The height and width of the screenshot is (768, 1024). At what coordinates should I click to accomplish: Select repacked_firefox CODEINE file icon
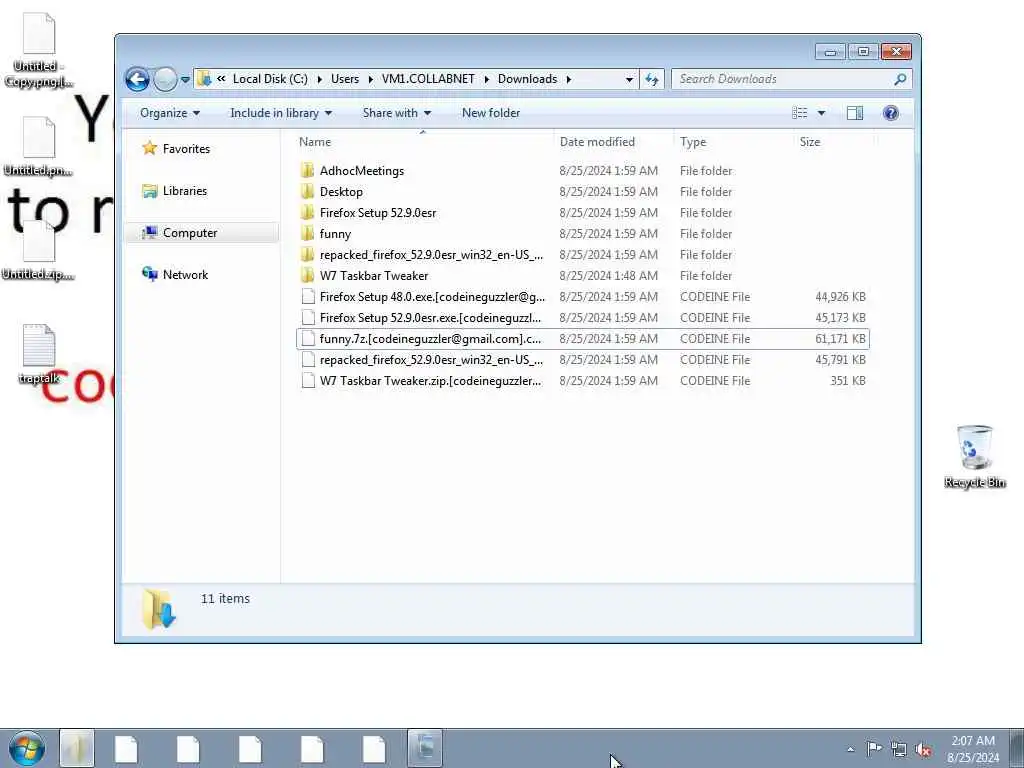[308, 359]
